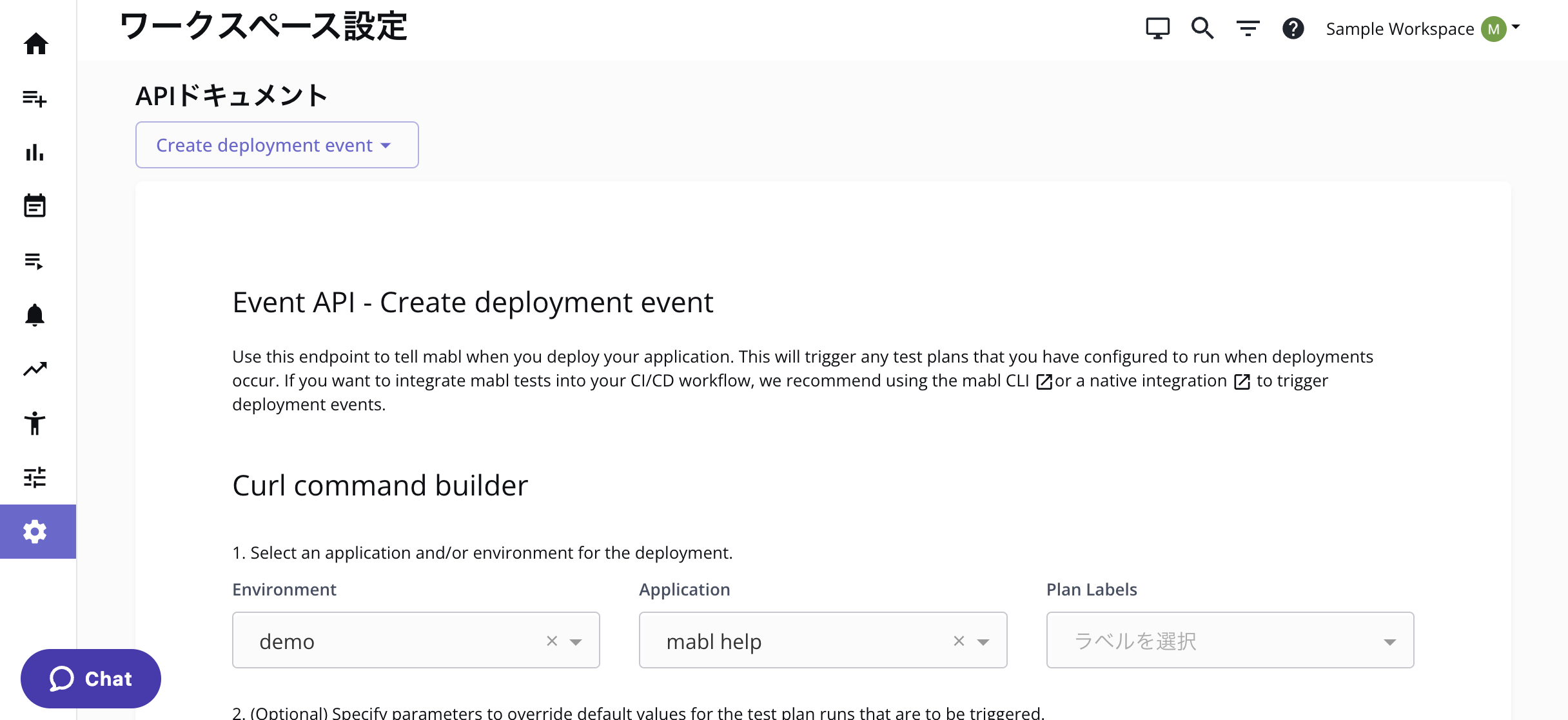Open the test list playback icon
Viewport: 1568px width, 720px height.
point(35,261)
